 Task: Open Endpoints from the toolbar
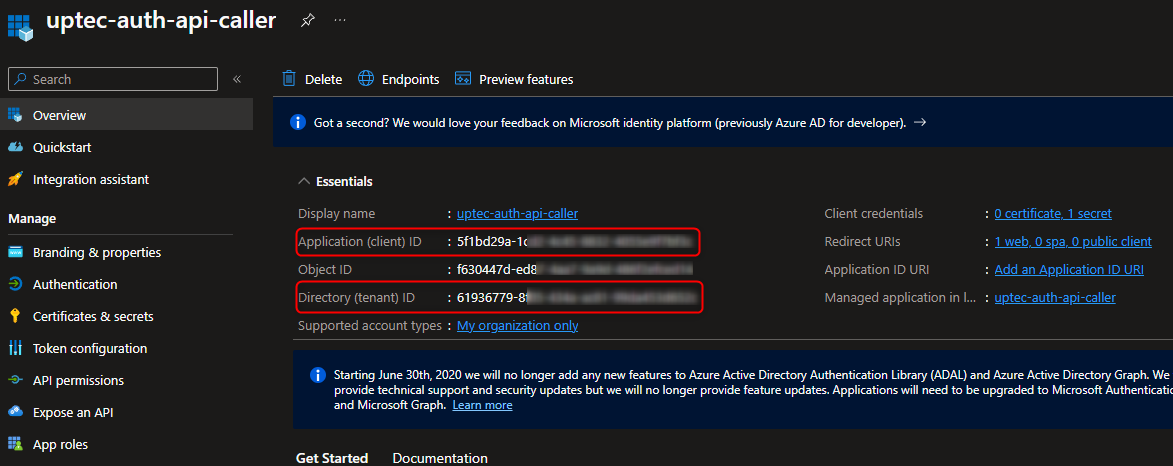tap(398, 79)
